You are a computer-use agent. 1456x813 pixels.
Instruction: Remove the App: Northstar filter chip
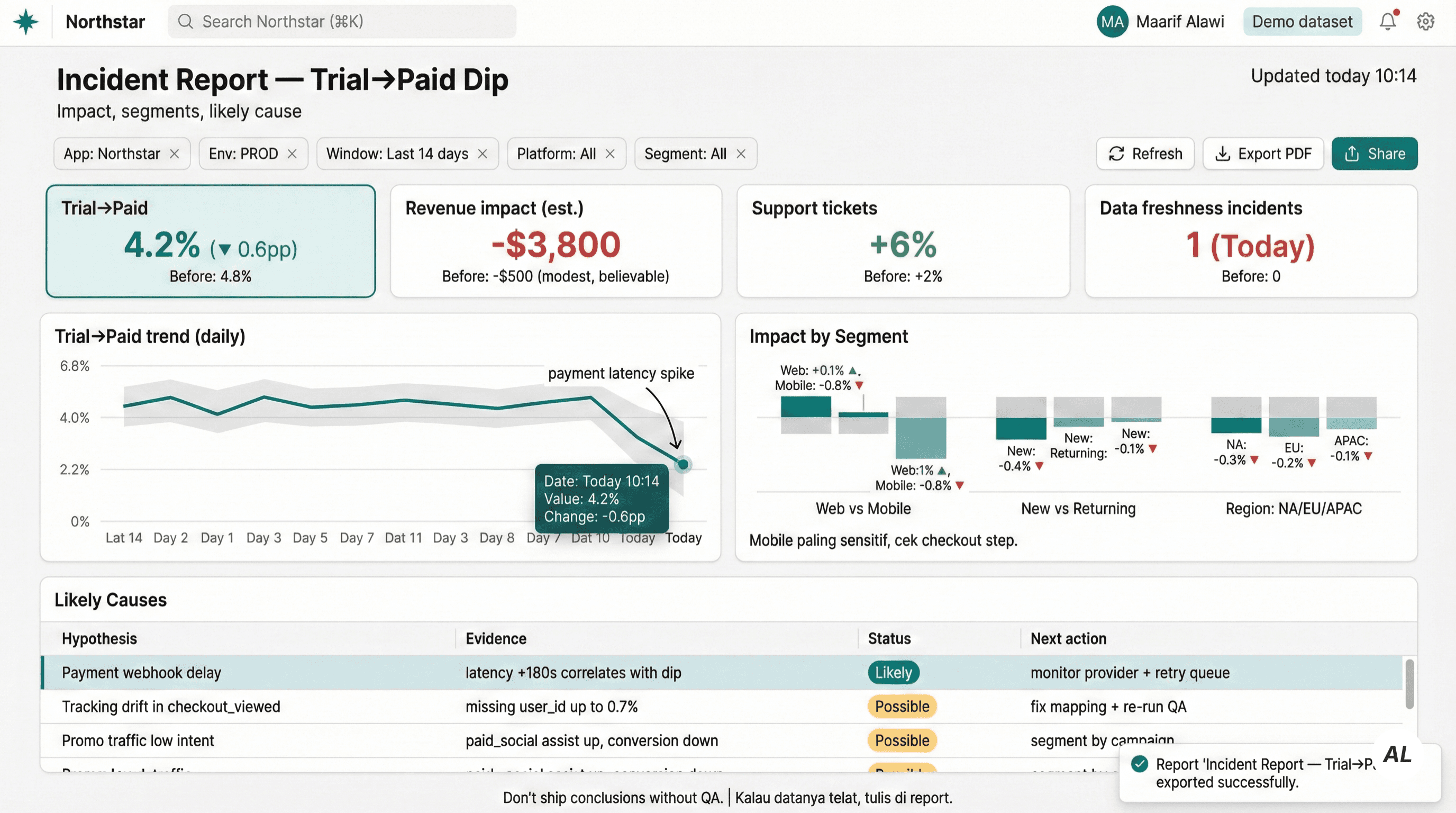(x=175, y=154)
